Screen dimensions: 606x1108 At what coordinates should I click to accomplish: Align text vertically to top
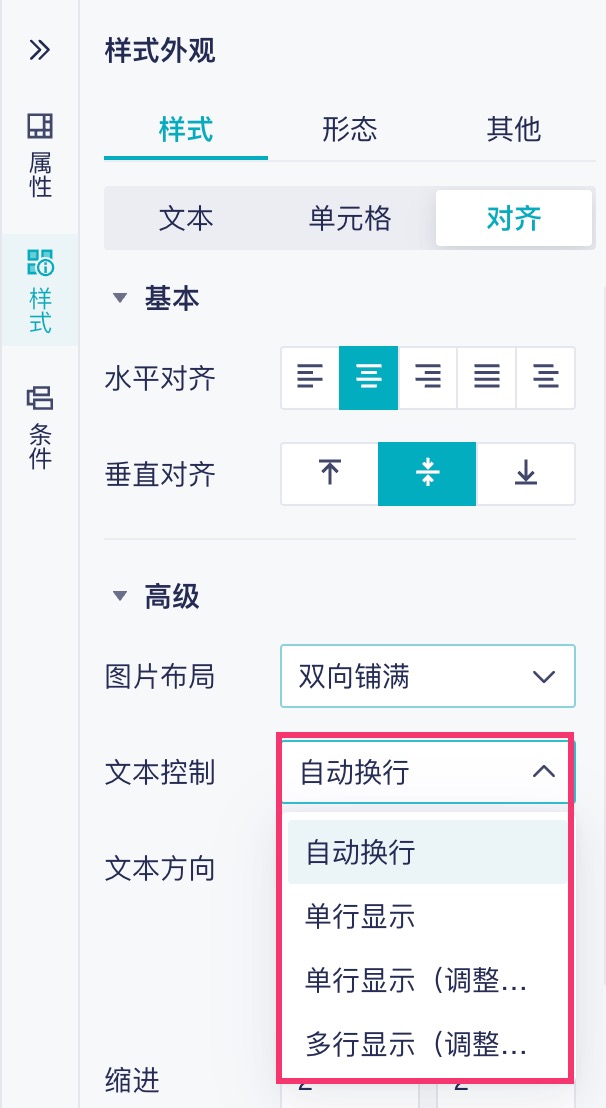point(329,474)
